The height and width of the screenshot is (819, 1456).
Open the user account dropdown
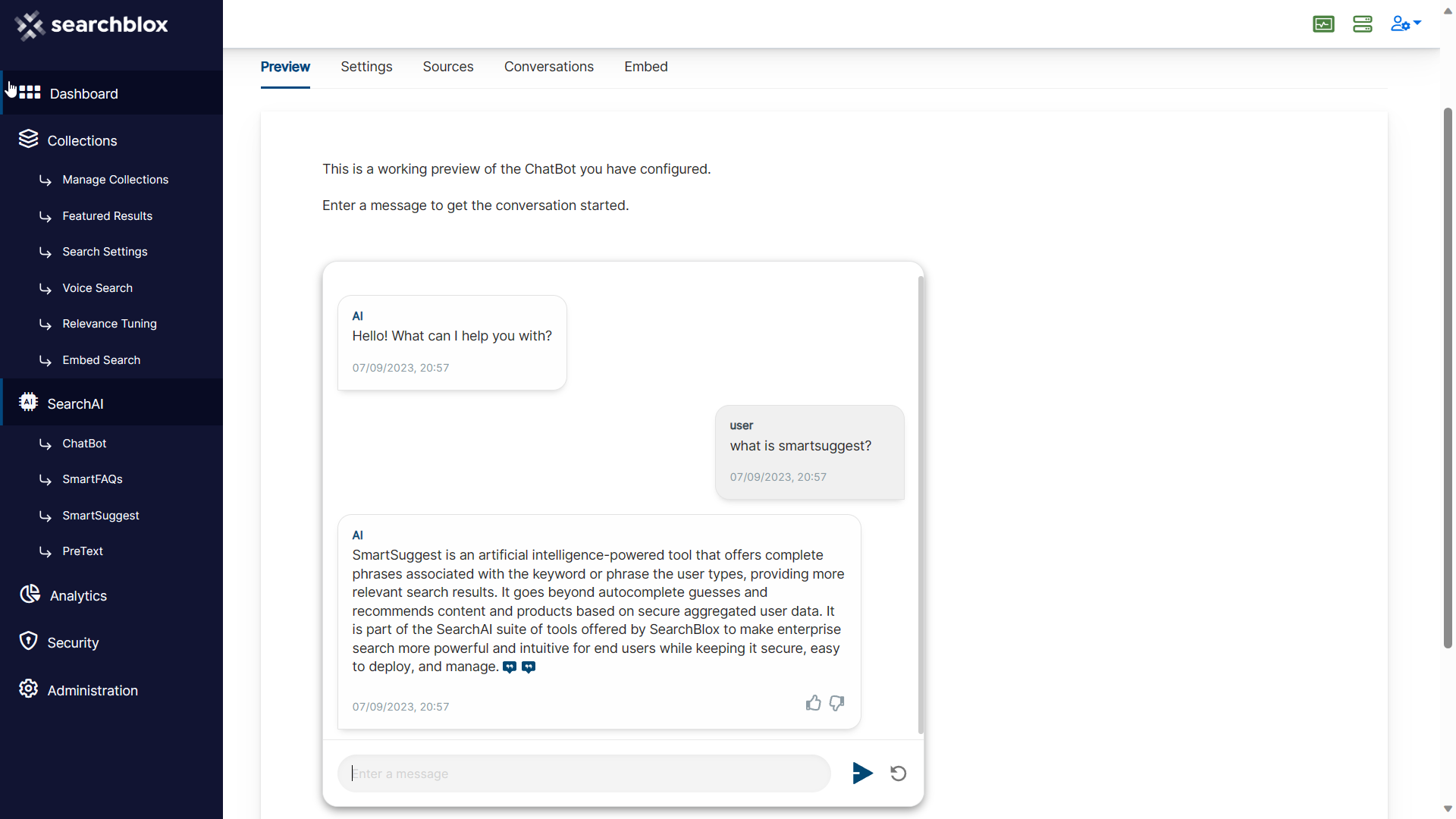pyautogui.click(x=1405, y=24)
